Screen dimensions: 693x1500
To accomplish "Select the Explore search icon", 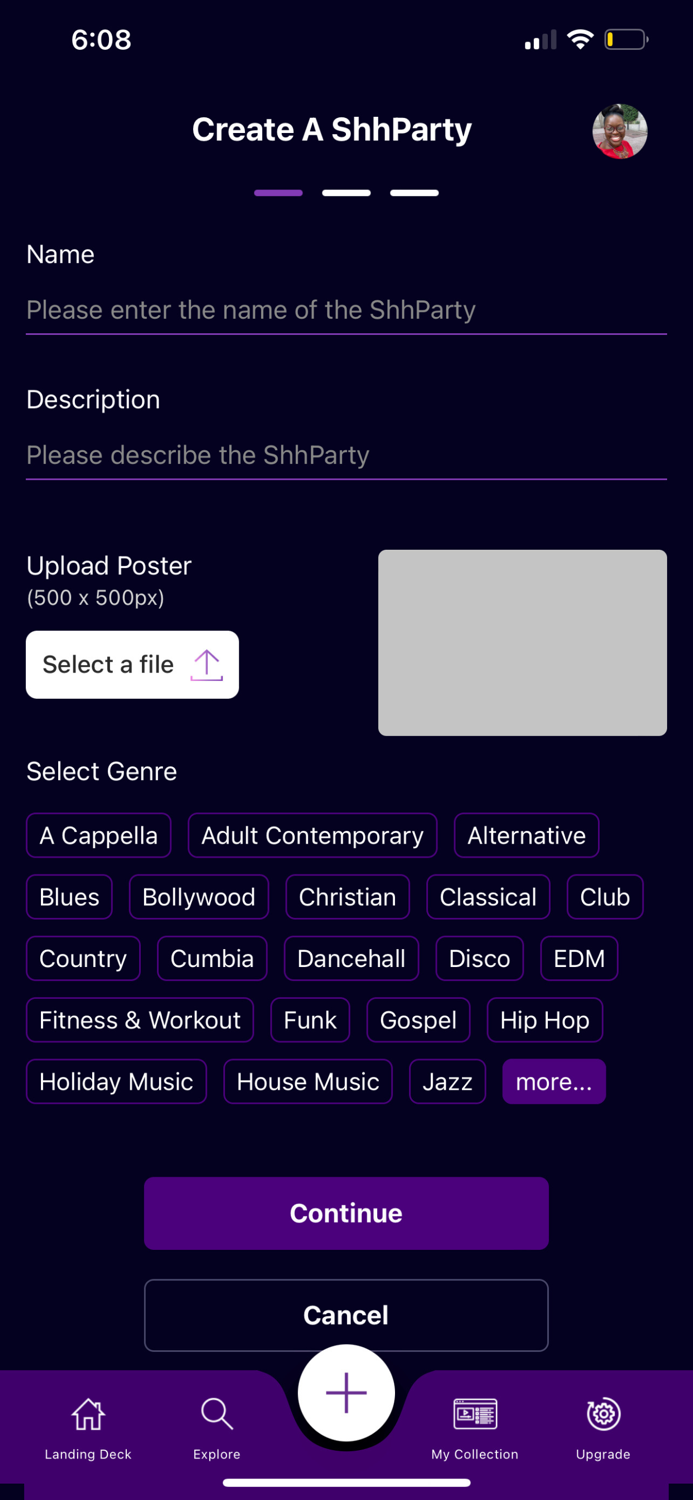I will [x=216, y=1414].
